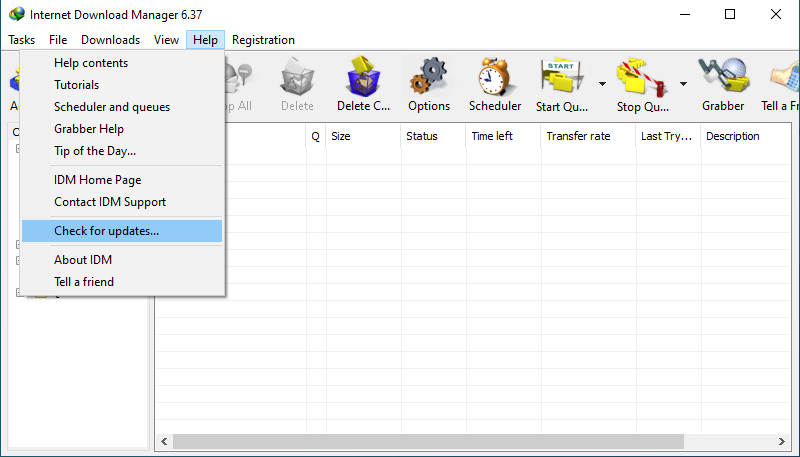Expand the Stop Queue dropdown arrow
The height and width of the screenshot is (457, 800).
click(683, 84)
